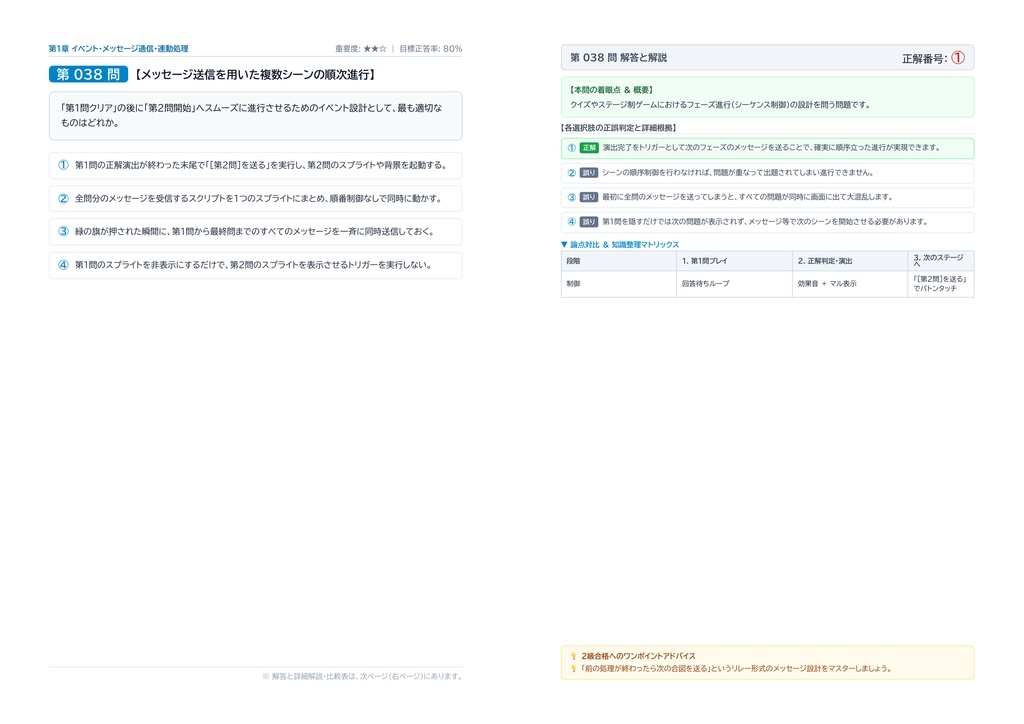This screenshot has height=724, width=1024.
Task: Click the question text box about 第1問クリア
Action: (255, 116)
